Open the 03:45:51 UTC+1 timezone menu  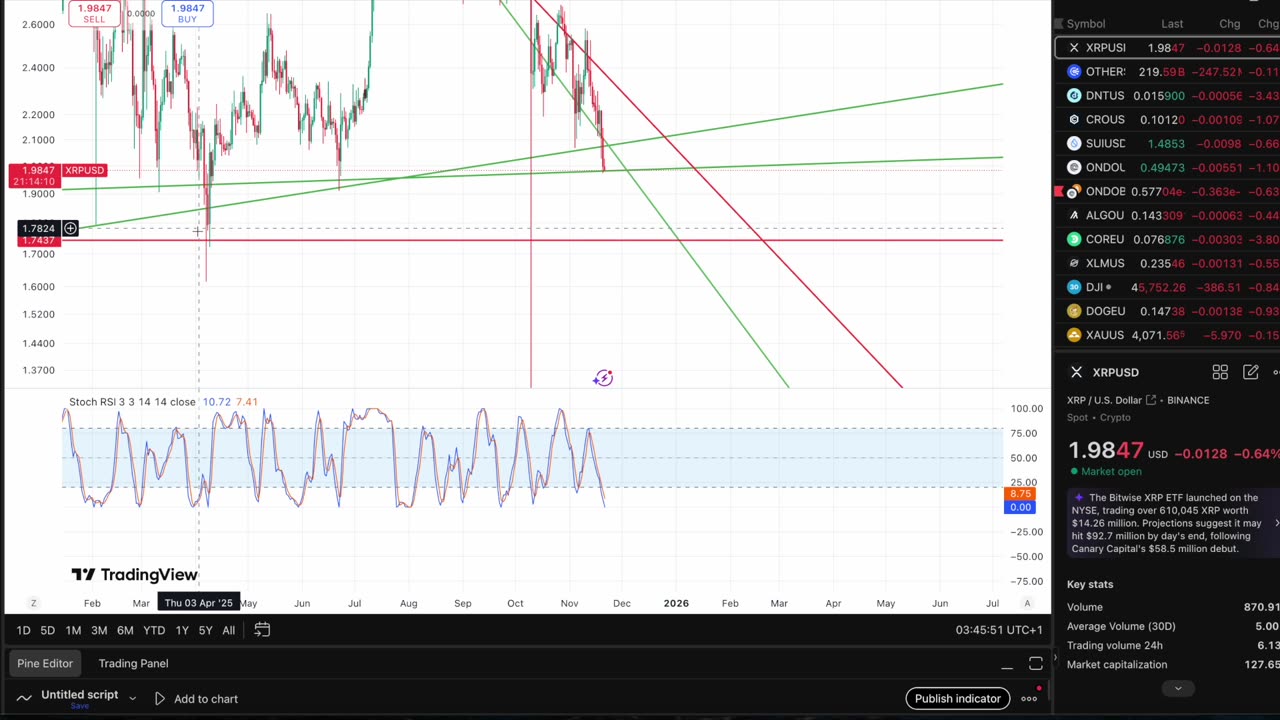998,630
